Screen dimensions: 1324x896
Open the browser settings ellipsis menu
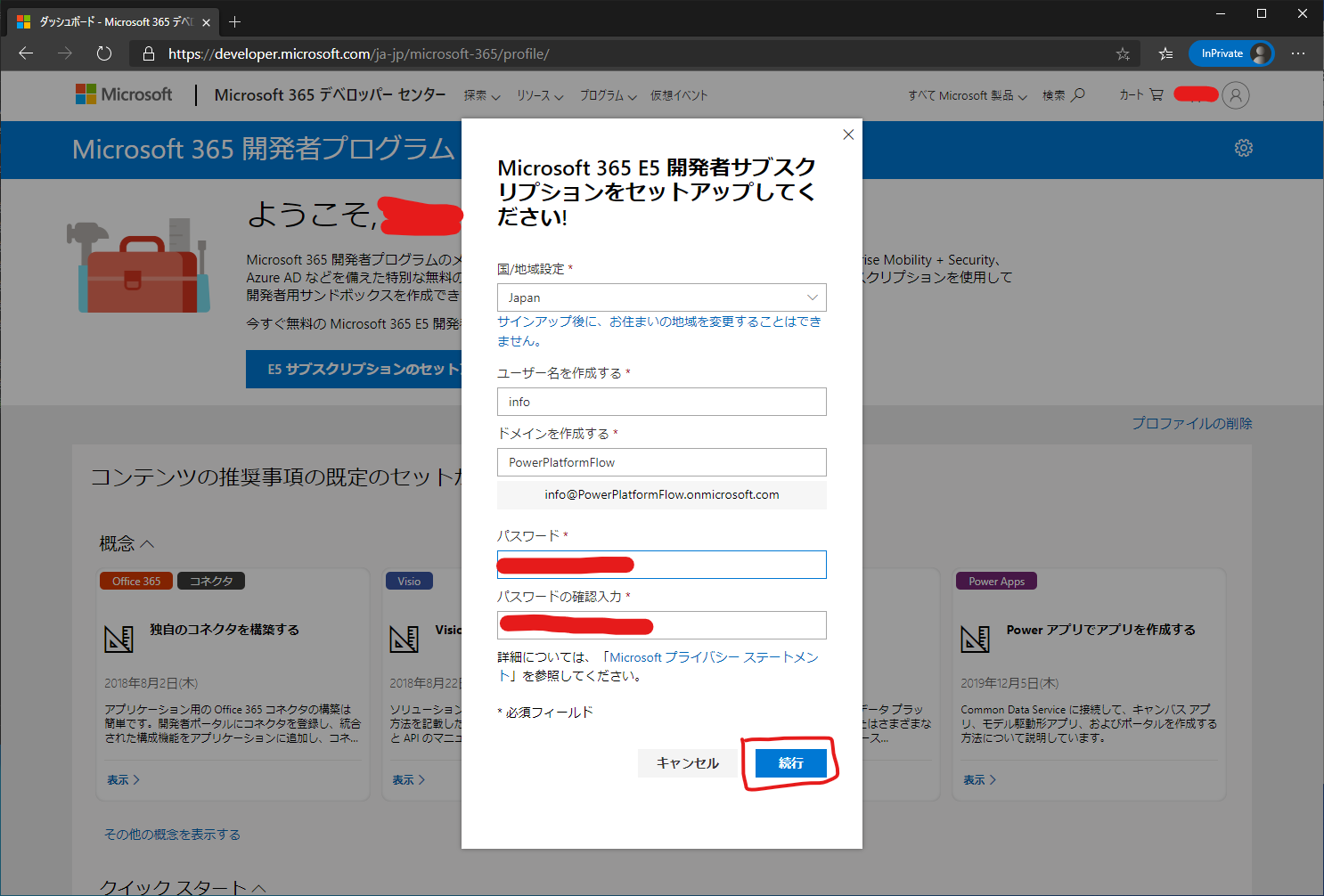coord(1298,53)
